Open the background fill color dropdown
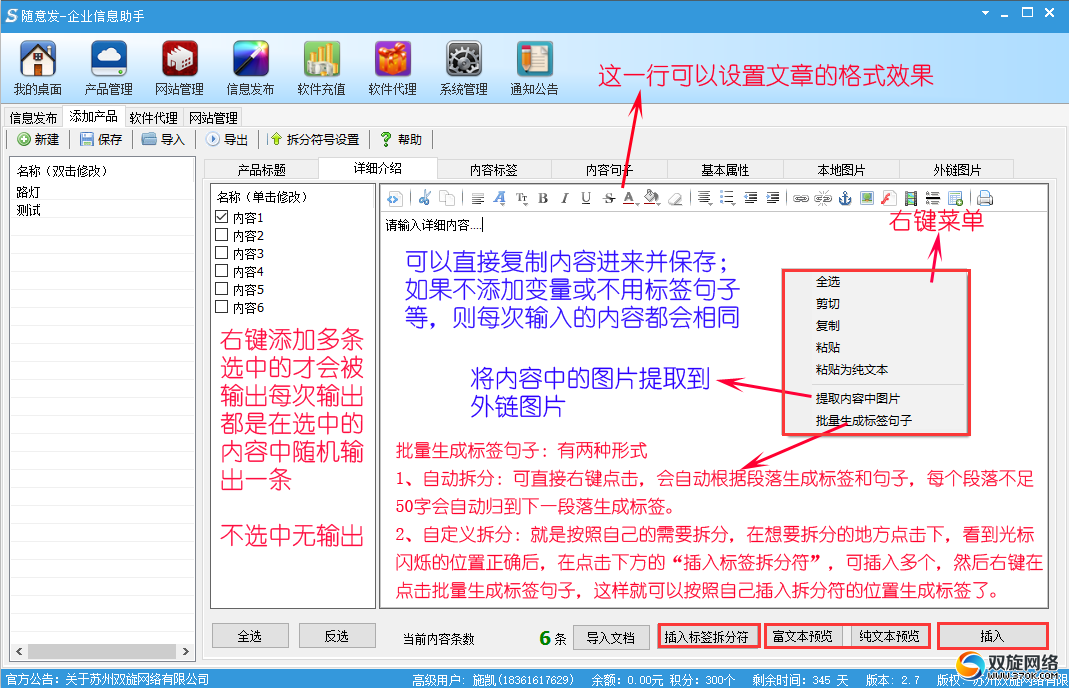 652,198
